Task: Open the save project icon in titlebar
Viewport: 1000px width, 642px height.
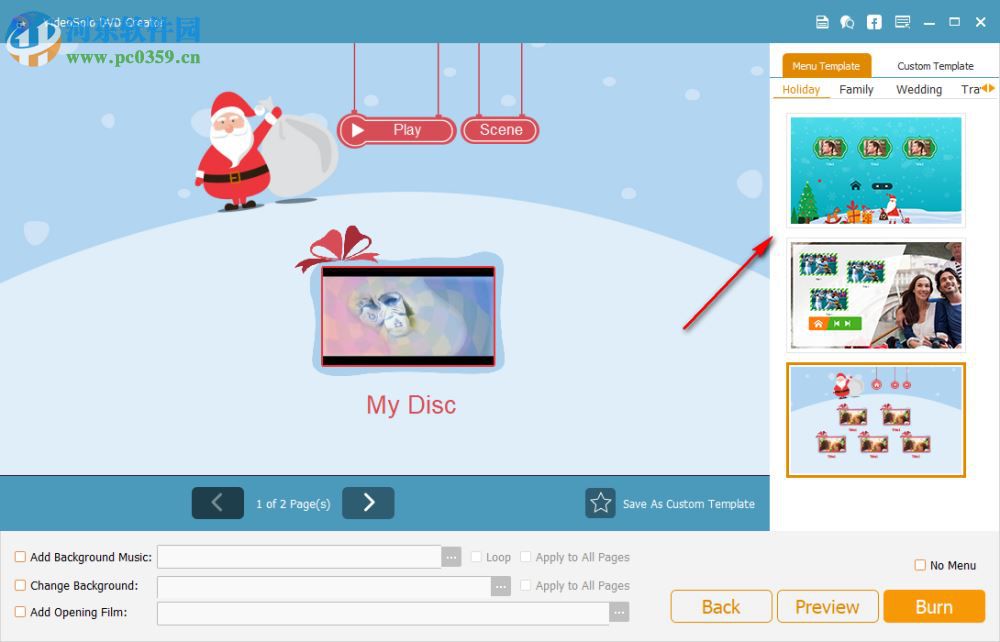Action: pos(822,22)
